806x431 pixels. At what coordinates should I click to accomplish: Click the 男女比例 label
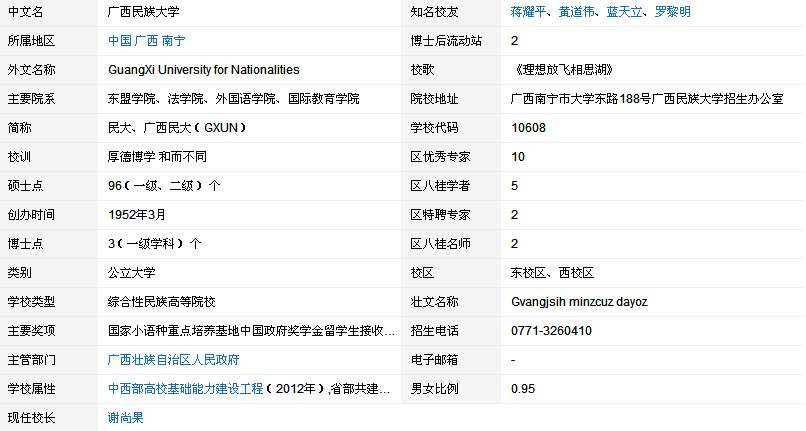(434, 389)
